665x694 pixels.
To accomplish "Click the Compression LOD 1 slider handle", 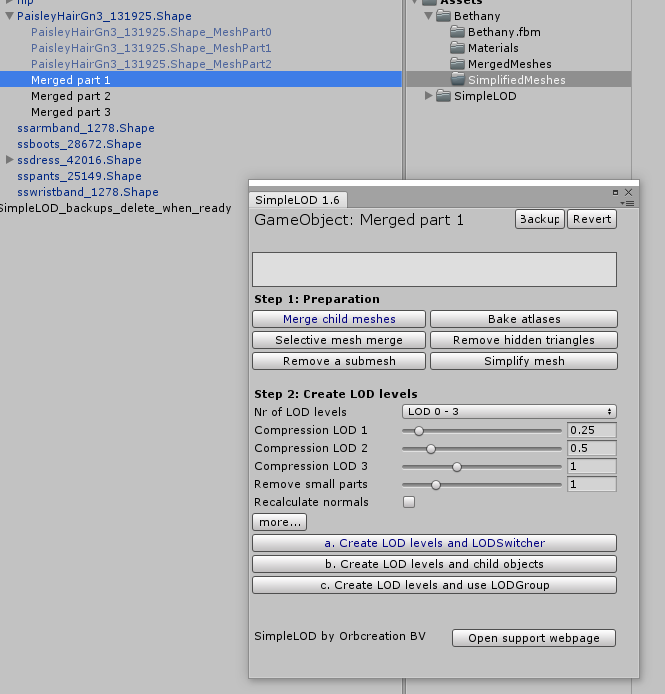I will (x=418, y=431).
